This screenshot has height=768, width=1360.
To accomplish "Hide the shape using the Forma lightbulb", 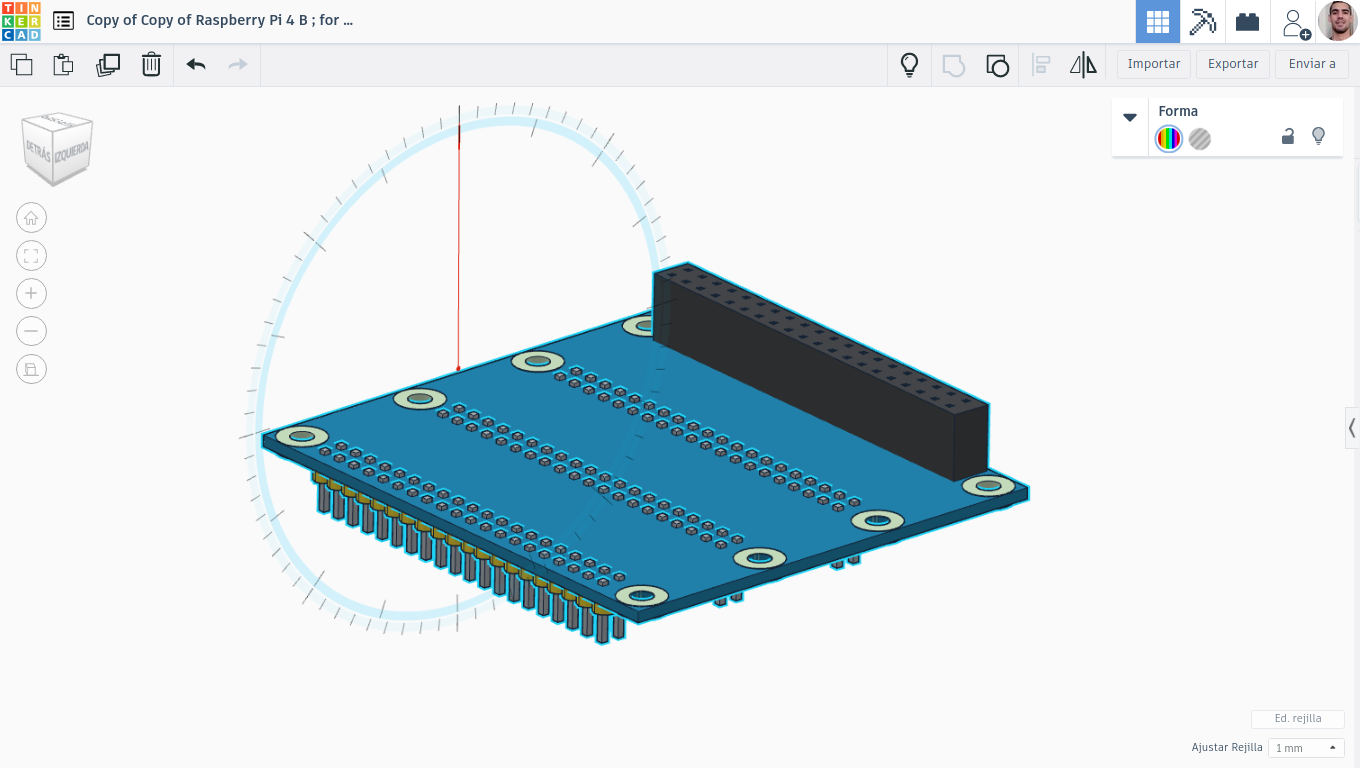I will (1318, 136).
